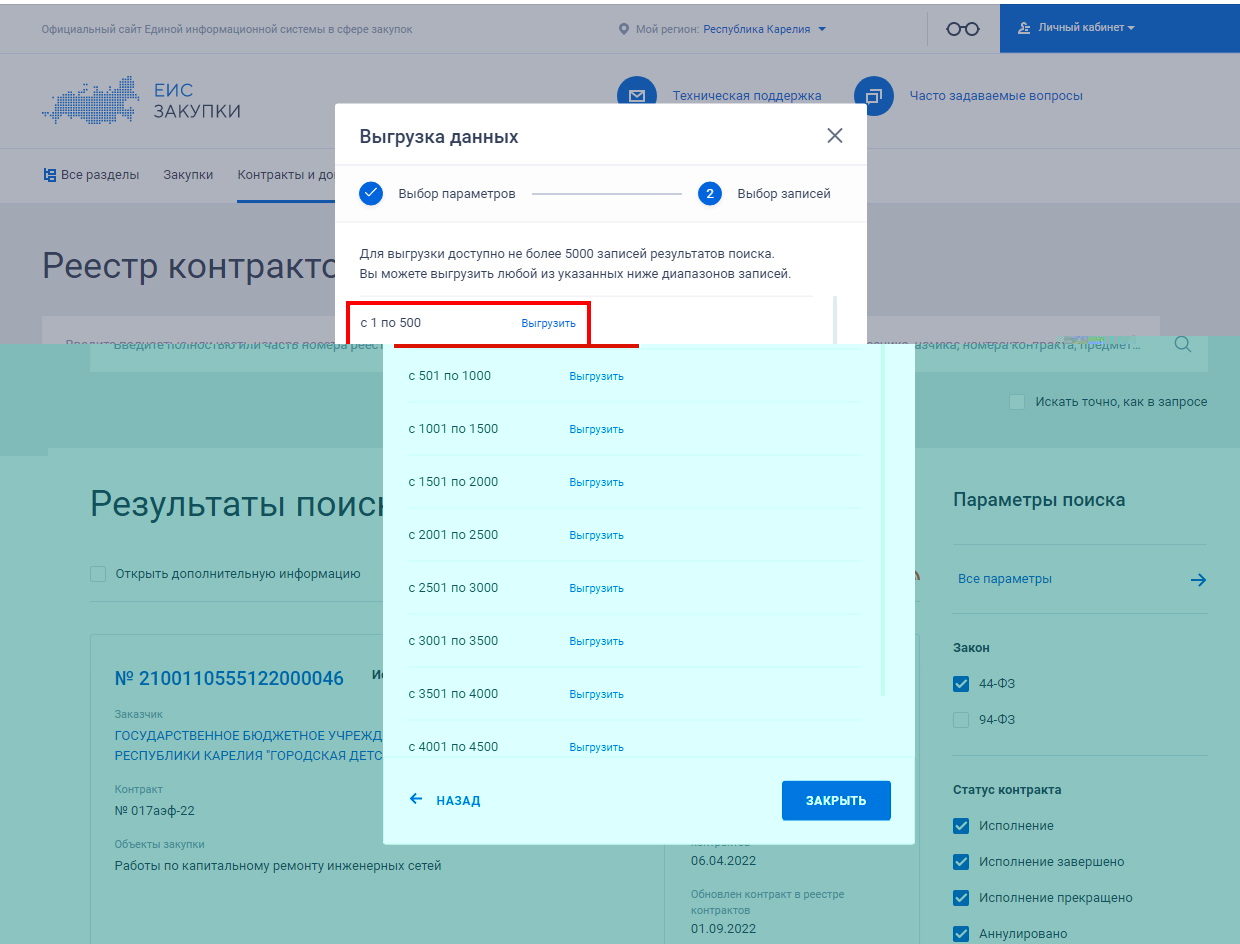Enable Открыть дополнительную информацию checkbox
Image resolution: width=1240 pixels, height=944 pixels.
click(98, 574)
